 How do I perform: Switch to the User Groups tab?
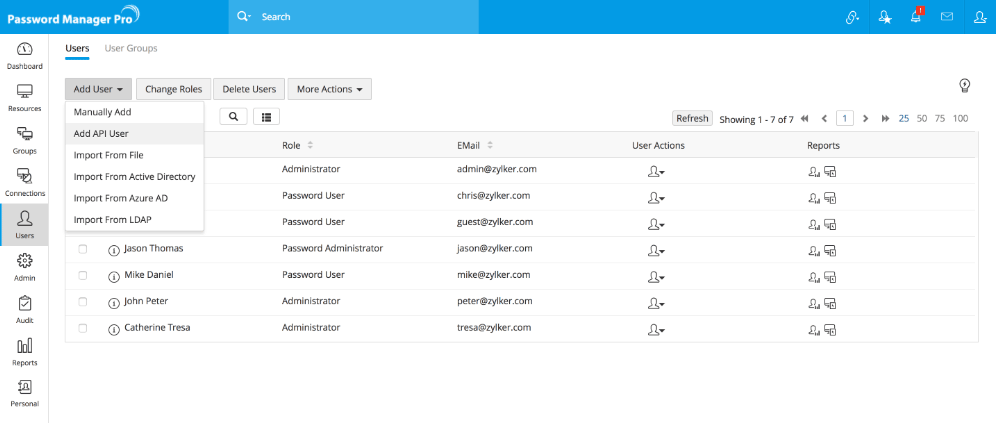131,48
